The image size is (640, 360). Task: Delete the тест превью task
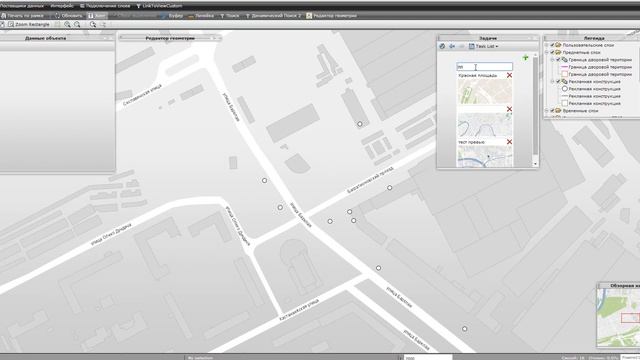tap(509, 142)
